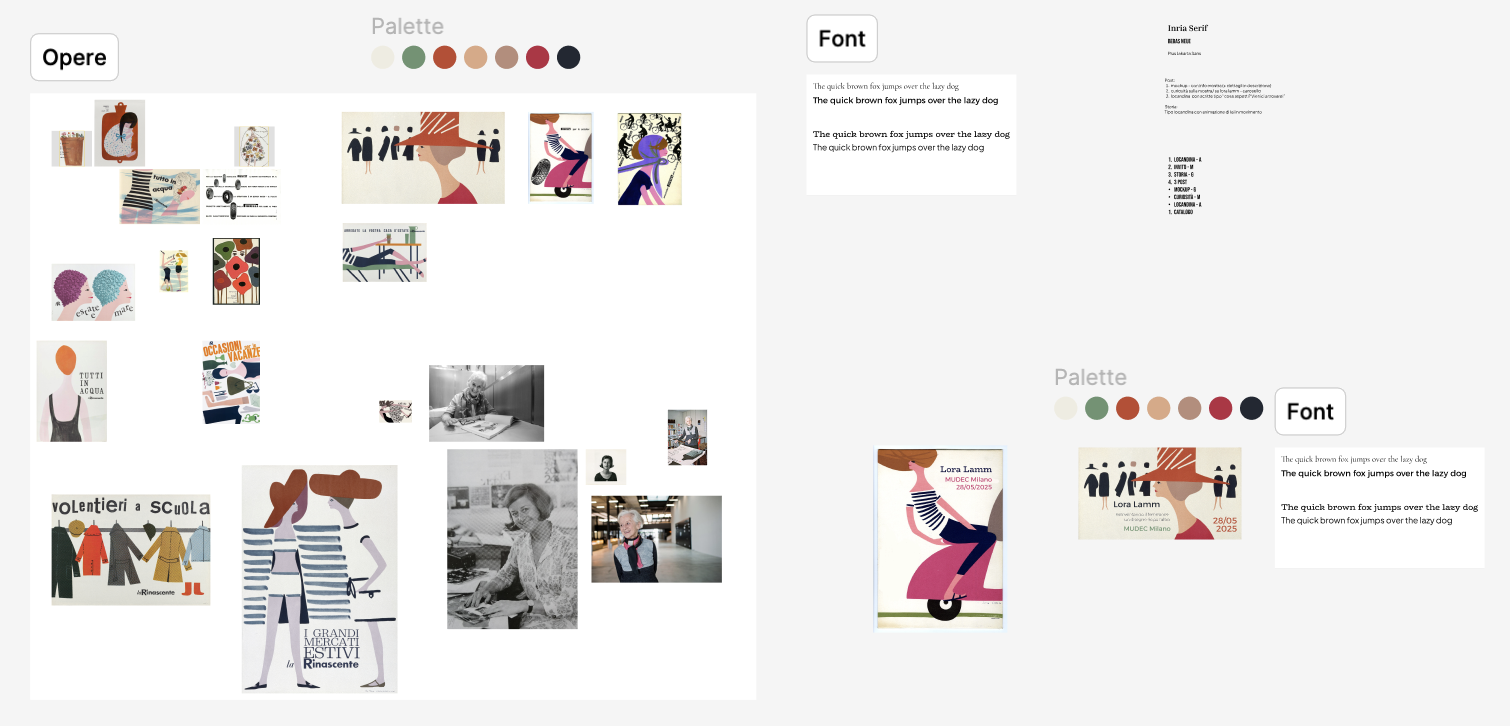Select the 'Volentieri a scuola' coat rack poster

pyautogui.click(x=131, y=549)
